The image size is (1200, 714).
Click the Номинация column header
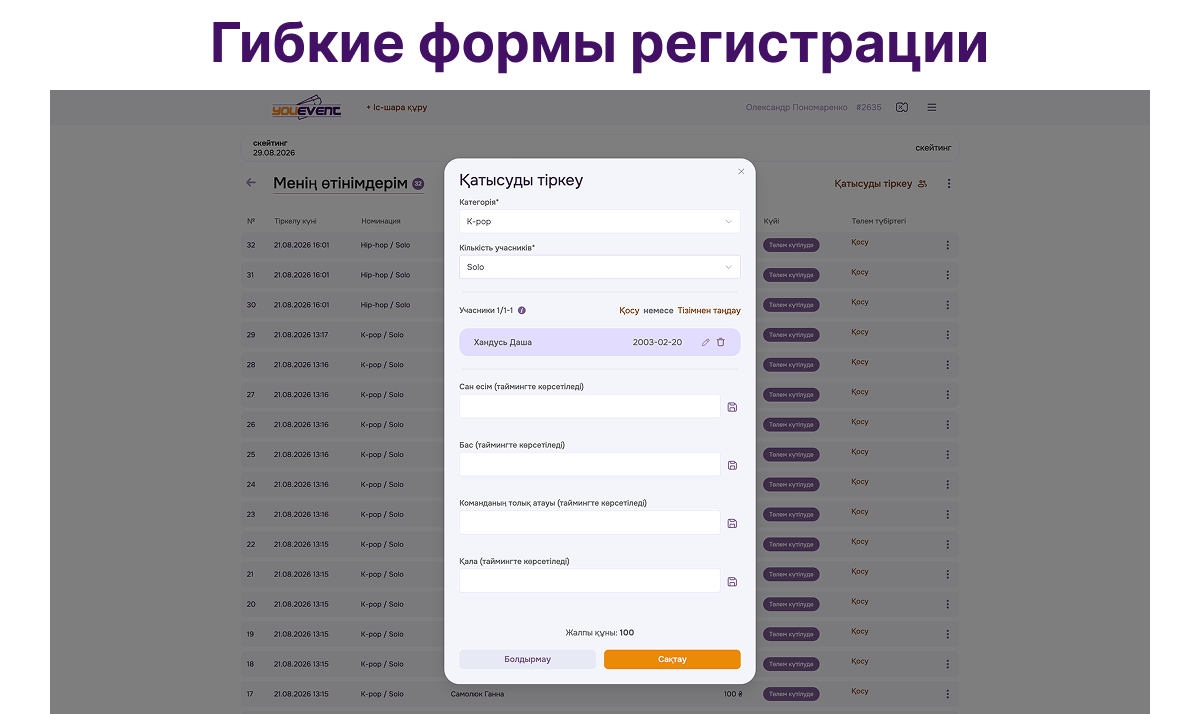tap(381, 221)
